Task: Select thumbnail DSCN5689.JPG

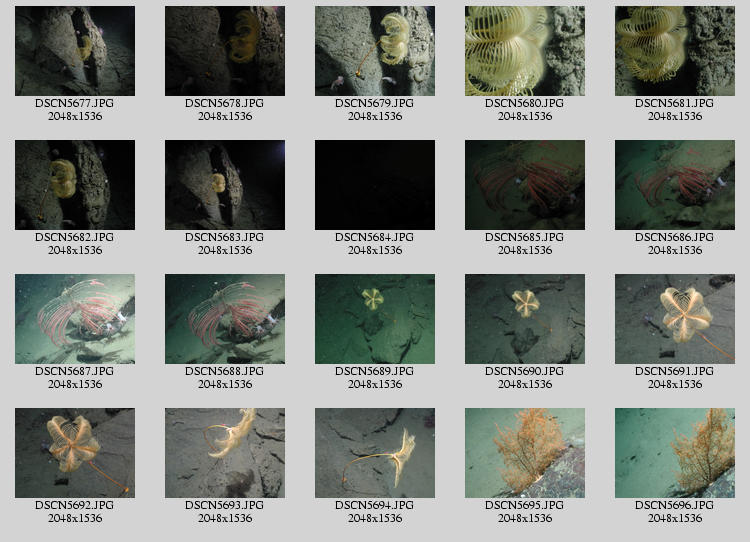Action: point(375,319)
